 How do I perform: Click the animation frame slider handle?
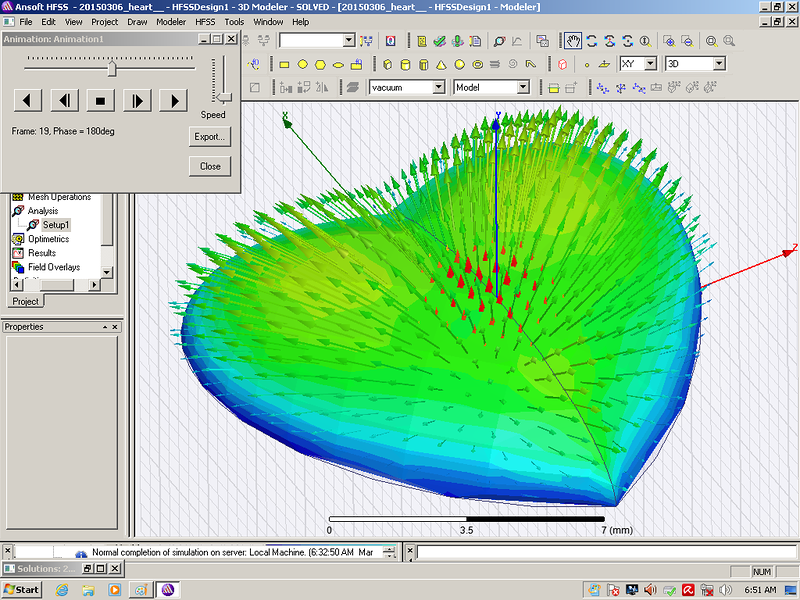pos(112,68)
